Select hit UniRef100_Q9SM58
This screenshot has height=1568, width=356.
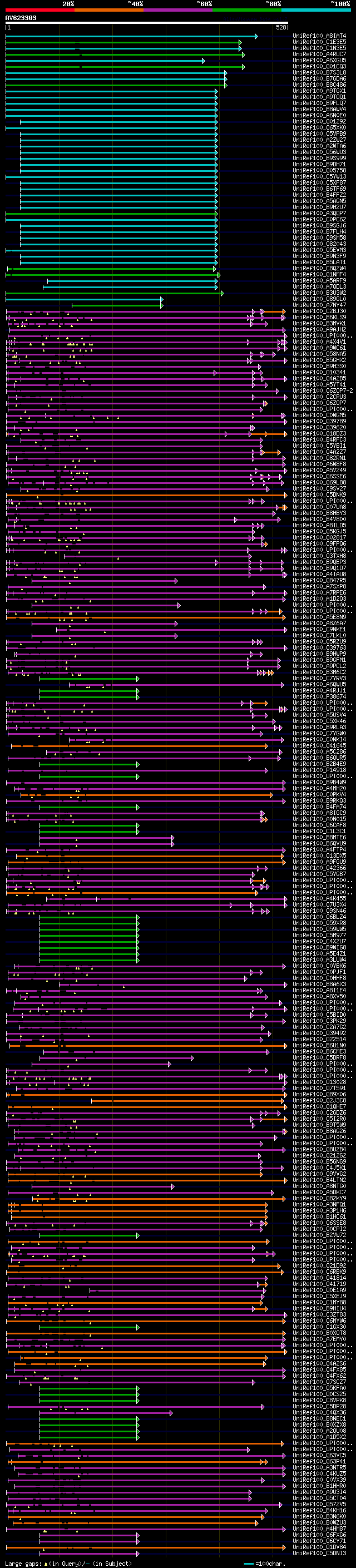tap(319, 238)
